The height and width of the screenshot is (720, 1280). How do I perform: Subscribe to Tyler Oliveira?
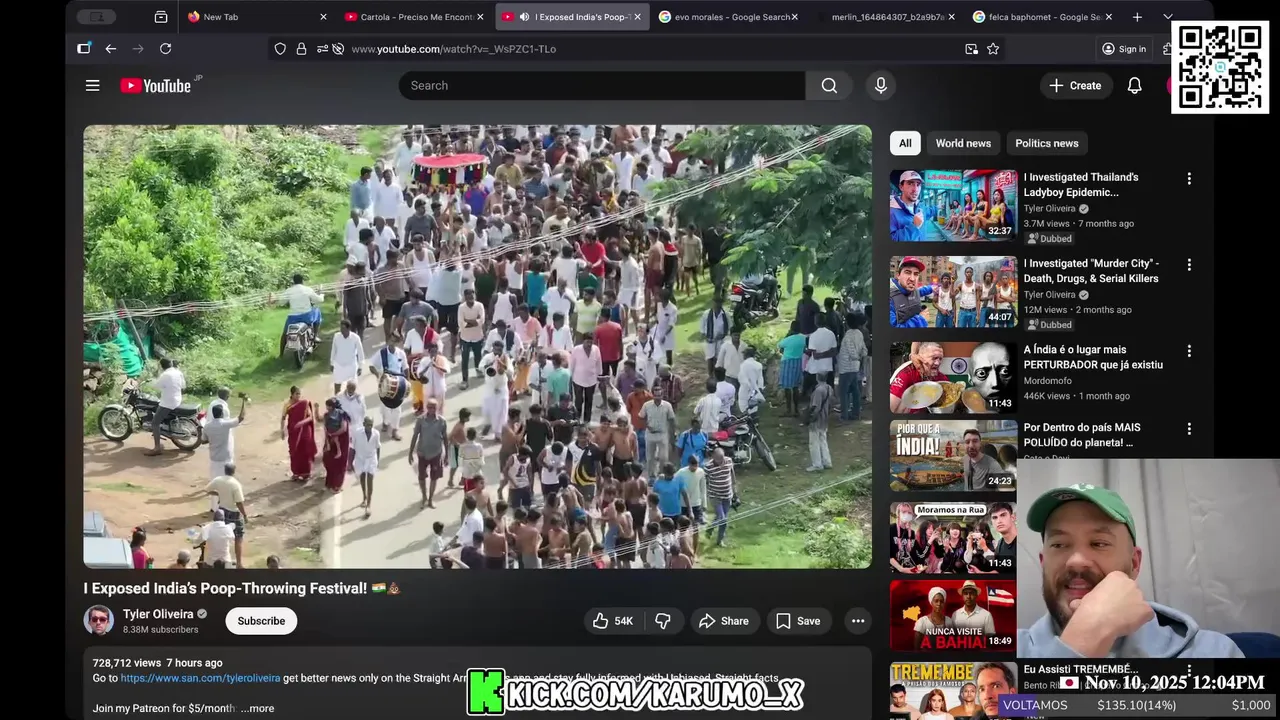[x=261, y=621]
